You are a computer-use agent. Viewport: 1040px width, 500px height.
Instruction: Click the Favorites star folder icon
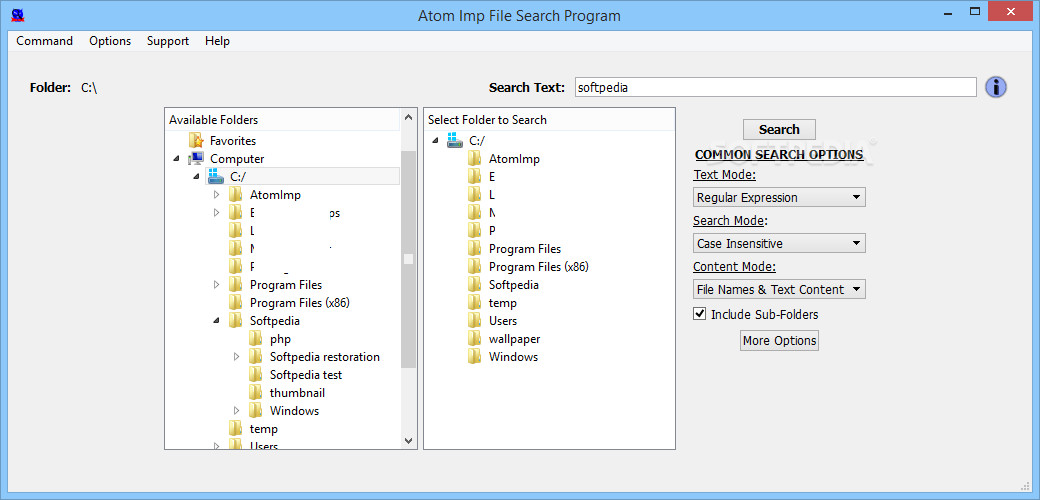196,141
